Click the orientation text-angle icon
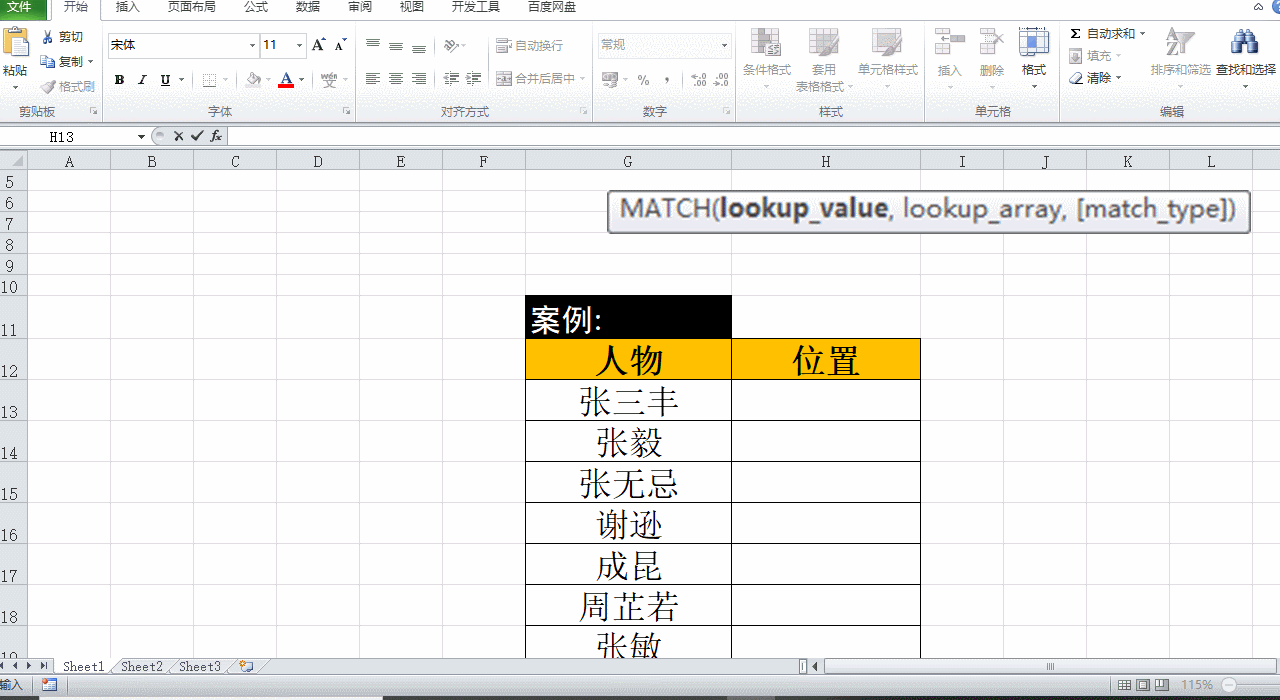Screen dimensions: 1280x700 450,45
